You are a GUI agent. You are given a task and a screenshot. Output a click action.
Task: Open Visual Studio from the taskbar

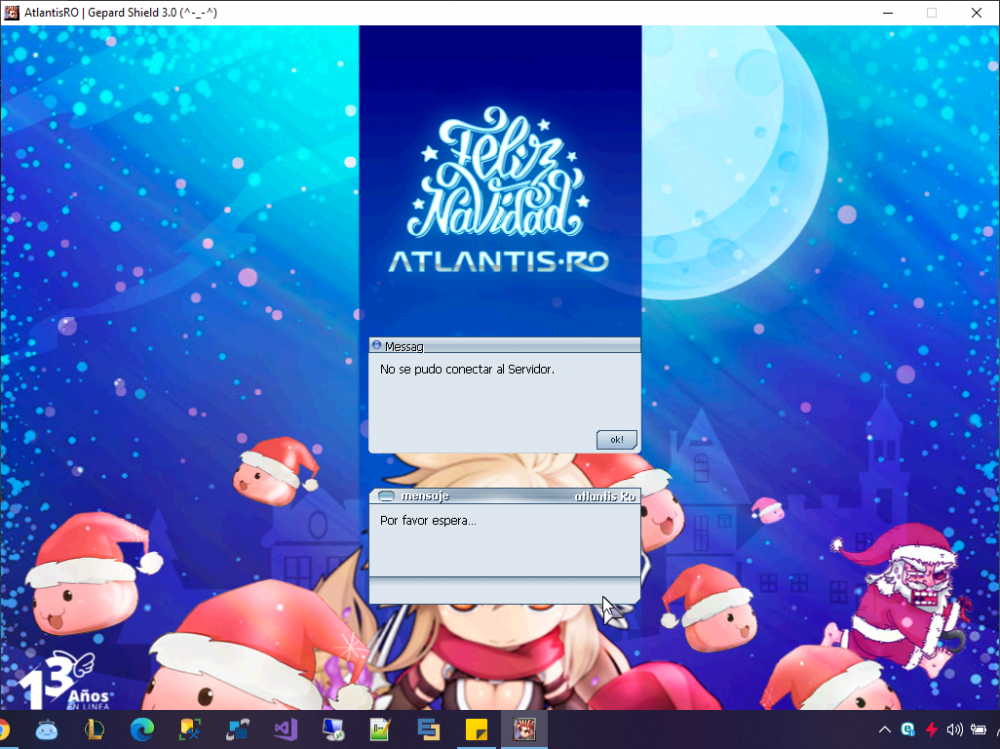(x=286, y=730)
